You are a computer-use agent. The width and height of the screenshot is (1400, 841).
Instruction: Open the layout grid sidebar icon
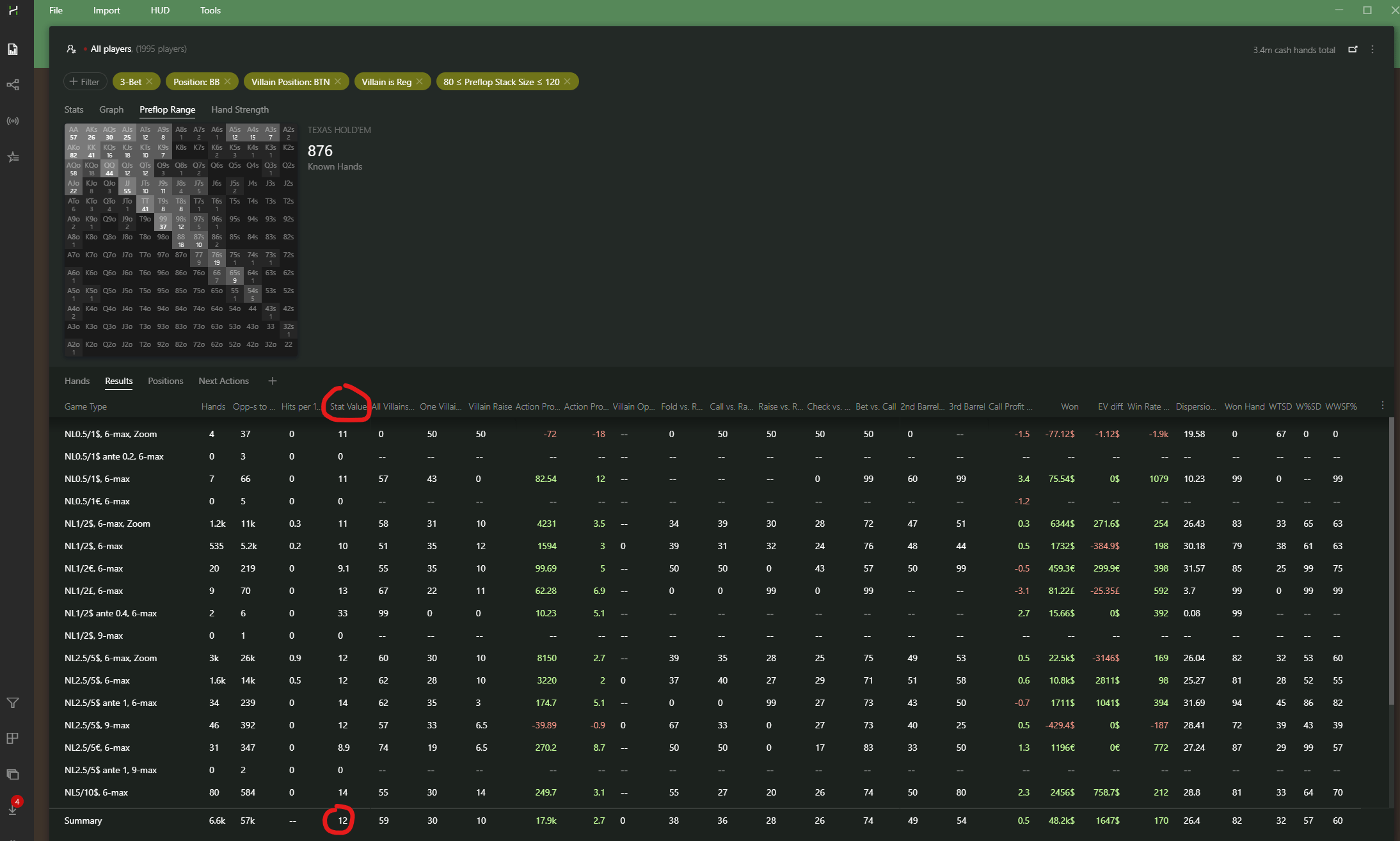(x=13, y=738)
